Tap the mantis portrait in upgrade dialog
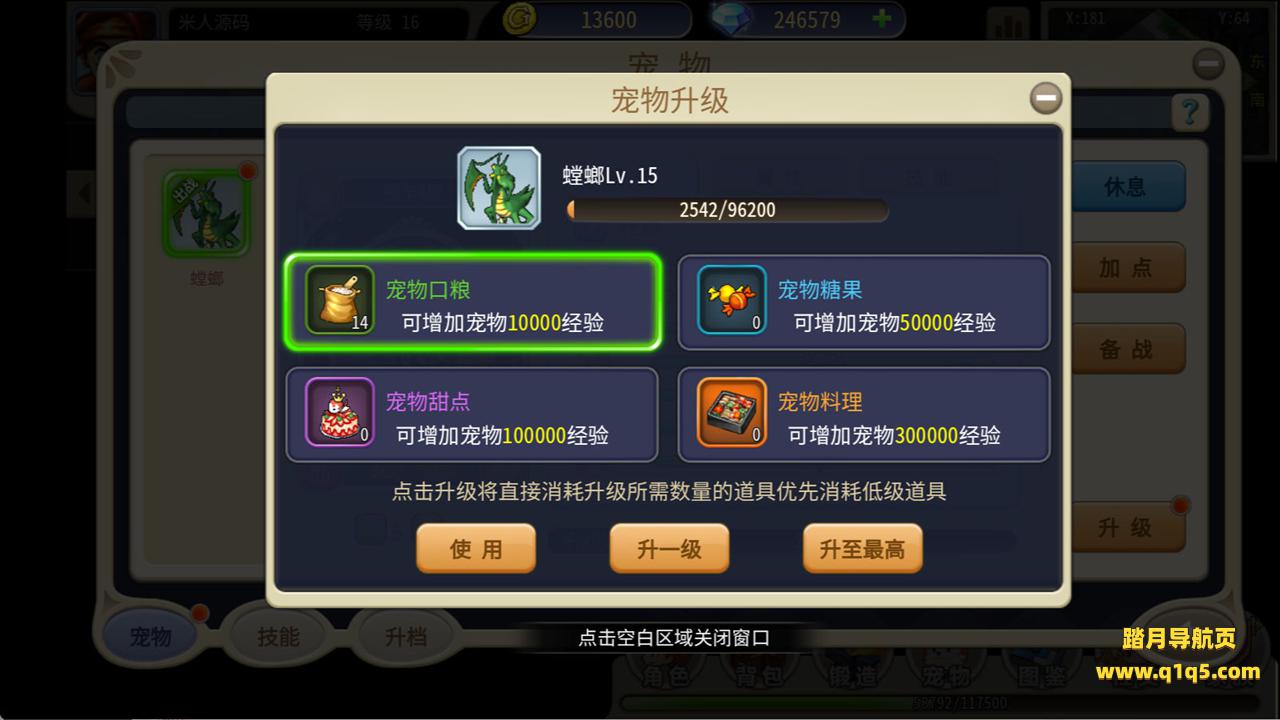Image resolution: width=1280 pixels, height=720 pixels. [499, 188]
